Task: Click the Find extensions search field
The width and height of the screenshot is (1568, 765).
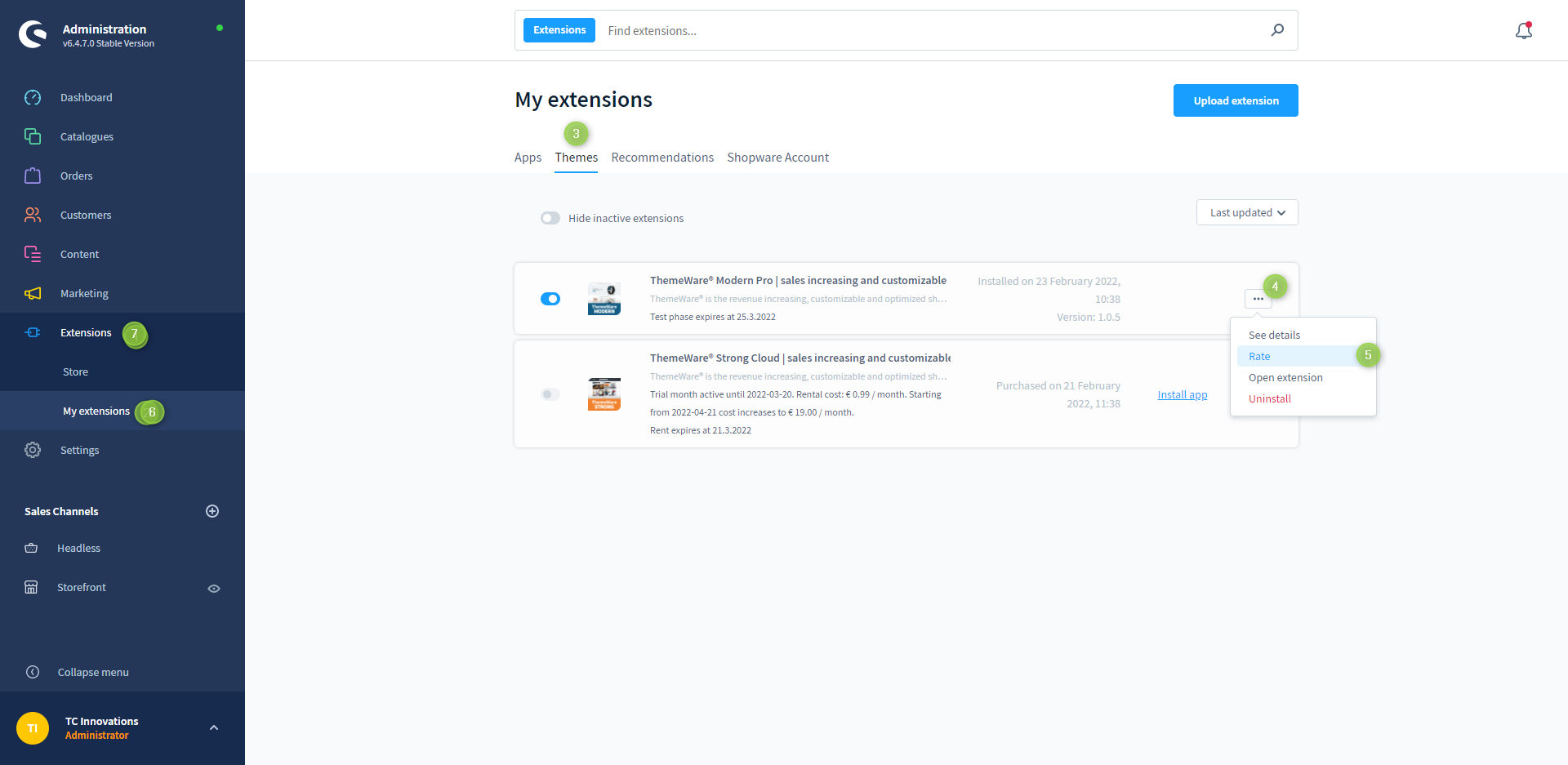Action: [x=931, y=30]
